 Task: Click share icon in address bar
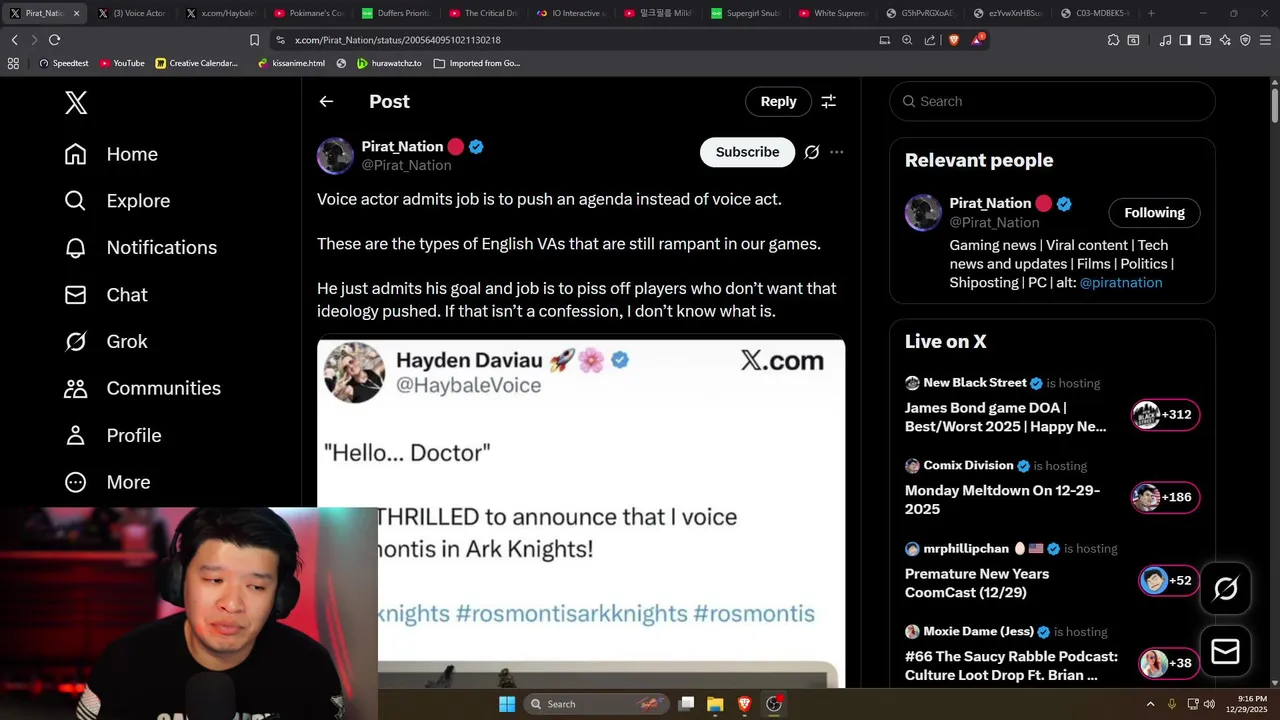(x=930, y=40)
